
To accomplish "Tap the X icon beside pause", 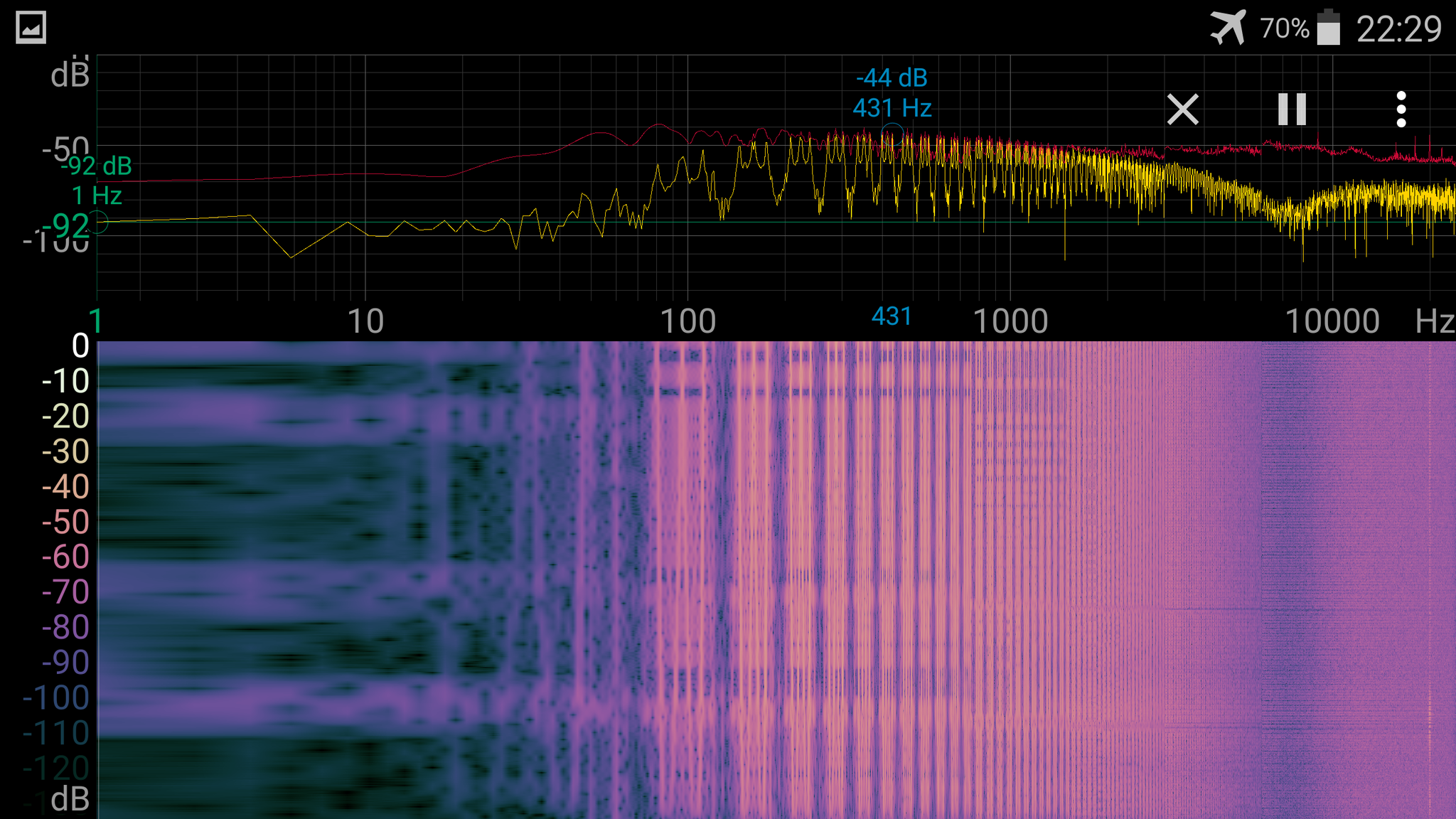I will [1183, 109].
